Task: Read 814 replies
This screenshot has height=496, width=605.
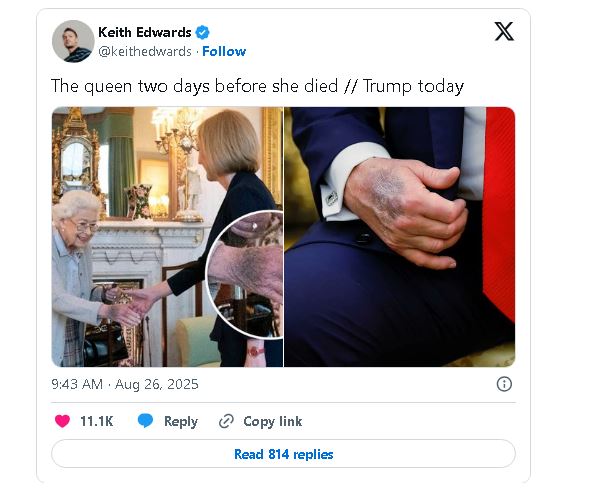Action: [283, 454]
